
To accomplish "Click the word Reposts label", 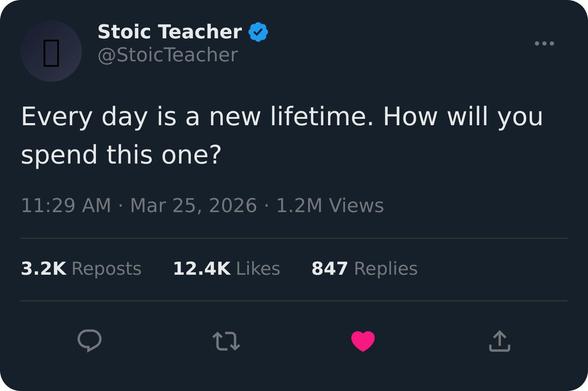I will tap(107, 269).
